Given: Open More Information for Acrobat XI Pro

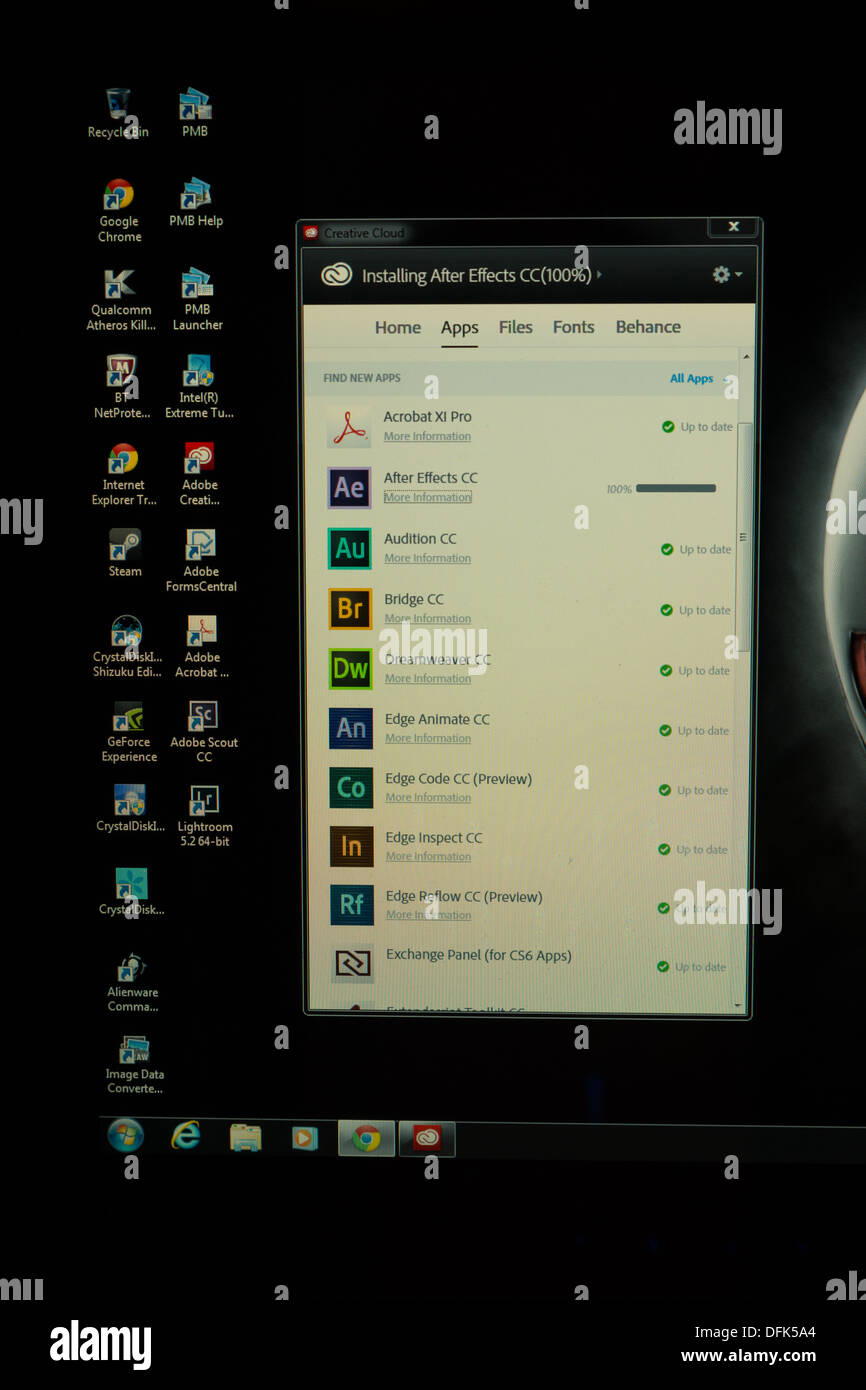Looking at the screenshot, I should pos(427,437).
